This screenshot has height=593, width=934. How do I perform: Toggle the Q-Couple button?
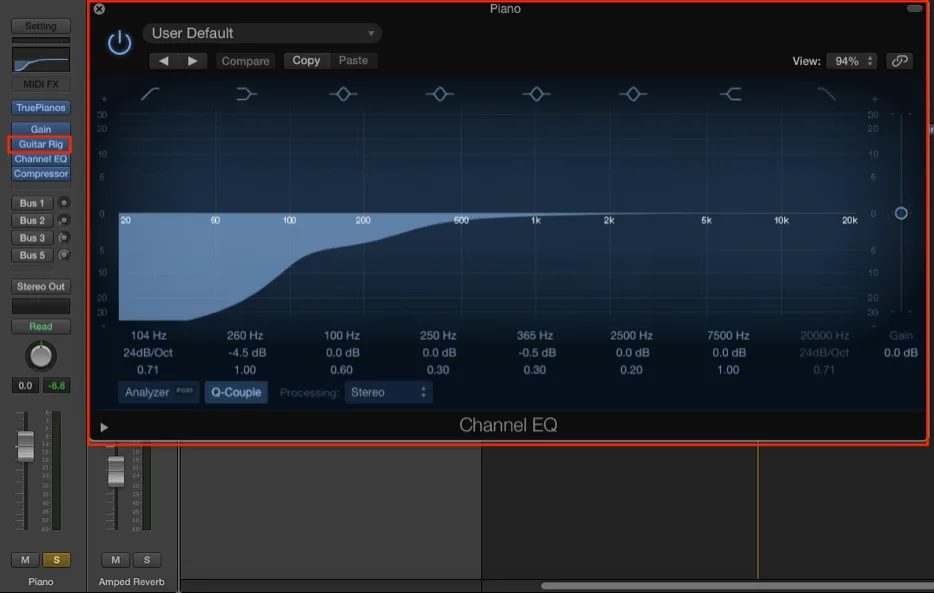point(236,392)
